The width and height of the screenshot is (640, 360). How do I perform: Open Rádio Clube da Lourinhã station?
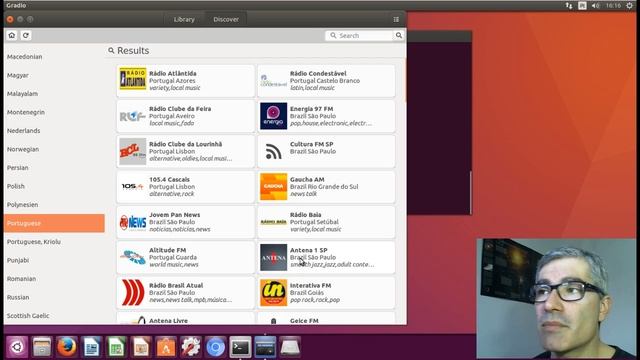point(185,151)
